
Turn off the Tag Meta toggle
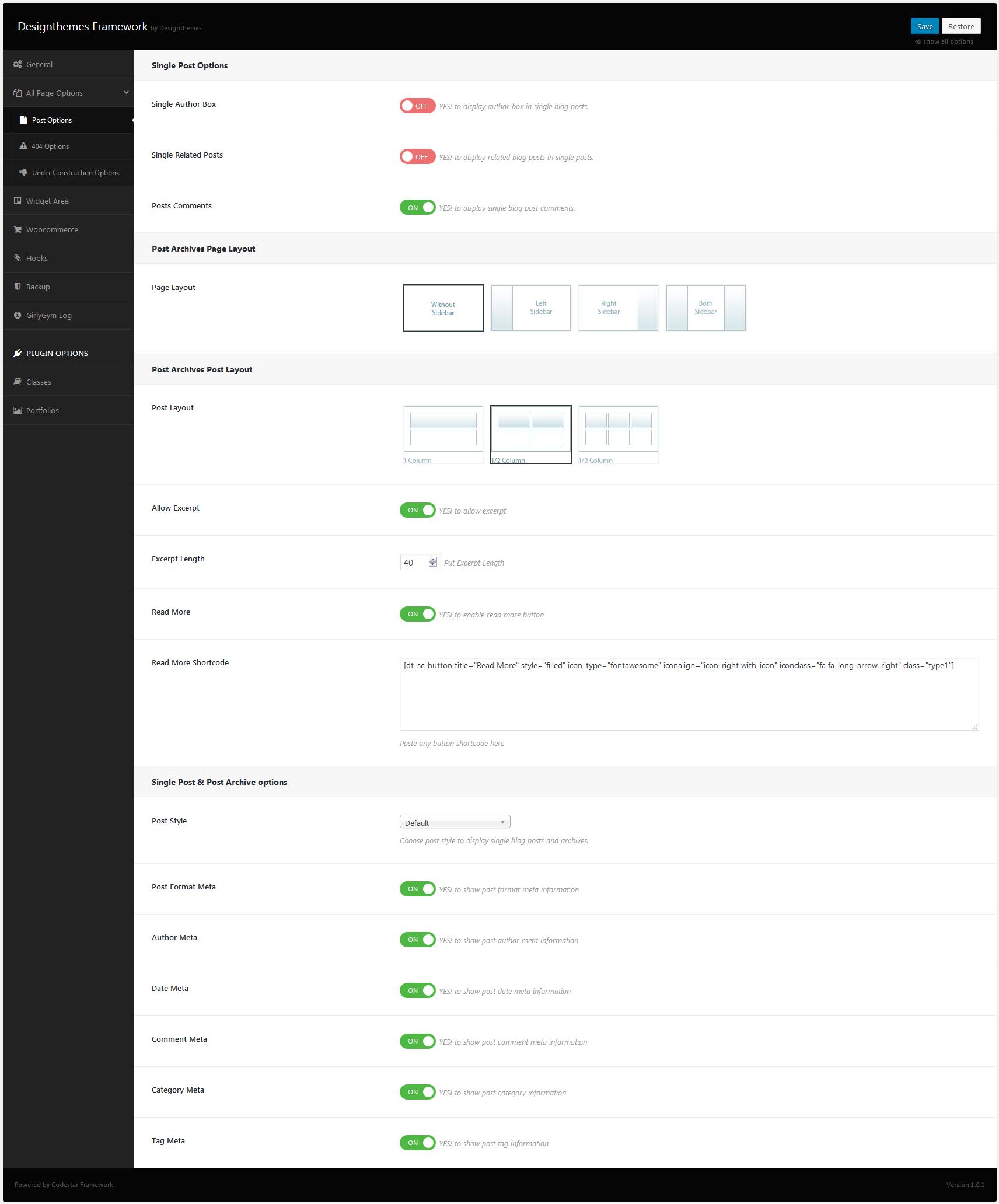417,1143
